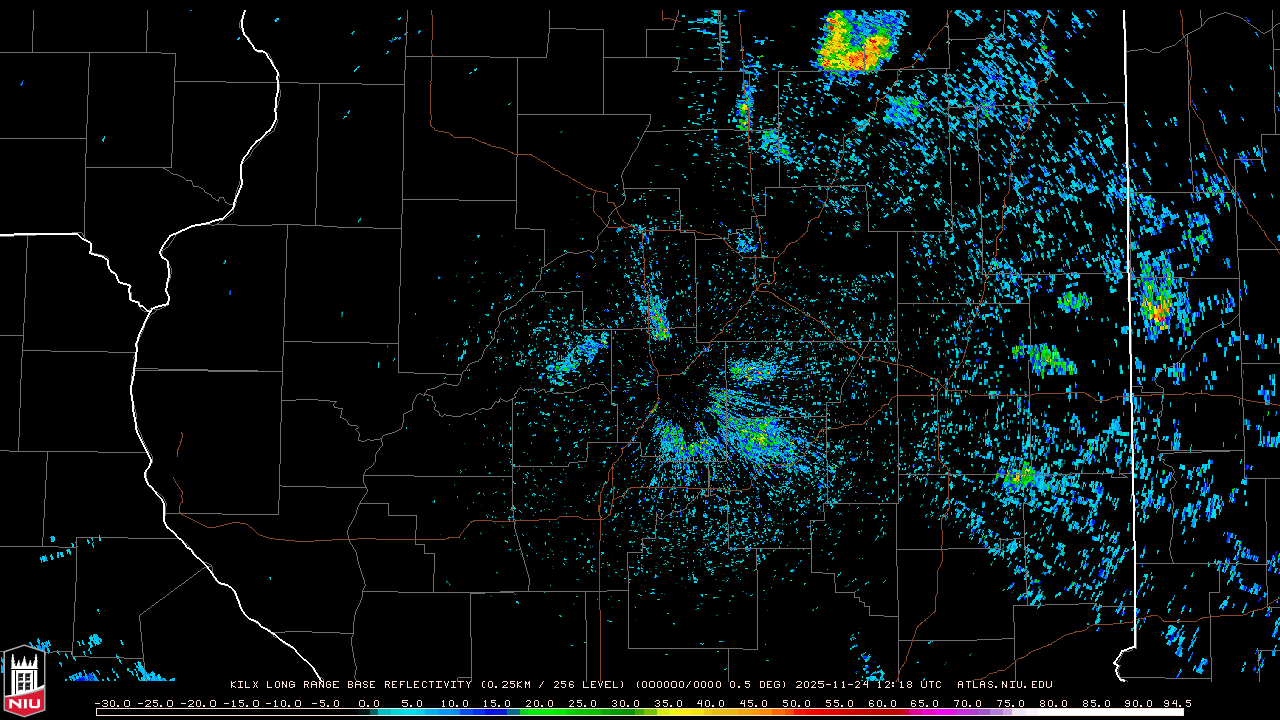Click the 35.0 label on color scale
Image resolution: width=1280 pixels, height=720 pixels.
[x=668, y=704]
